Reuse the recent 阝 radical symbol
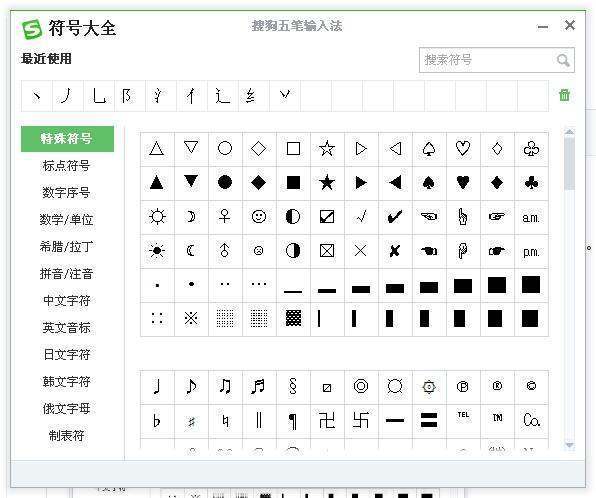596x498 pixels. 129,96
